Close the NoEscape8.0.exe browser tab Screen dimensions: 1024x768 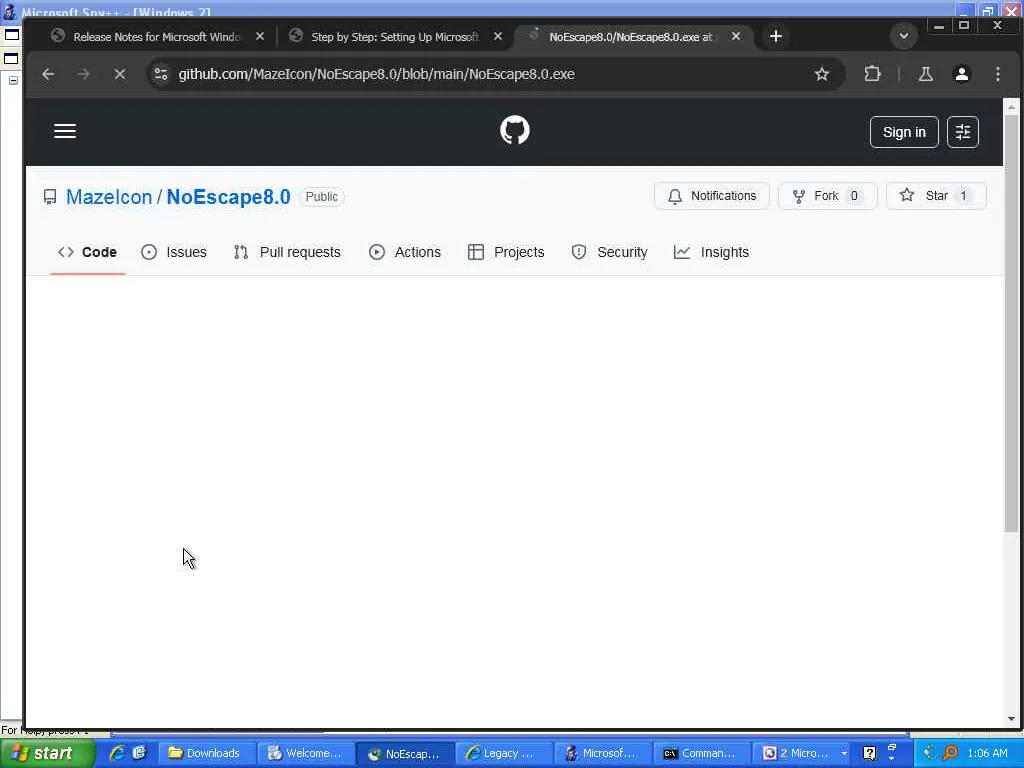pyautogui.click(x=736, y=37)
